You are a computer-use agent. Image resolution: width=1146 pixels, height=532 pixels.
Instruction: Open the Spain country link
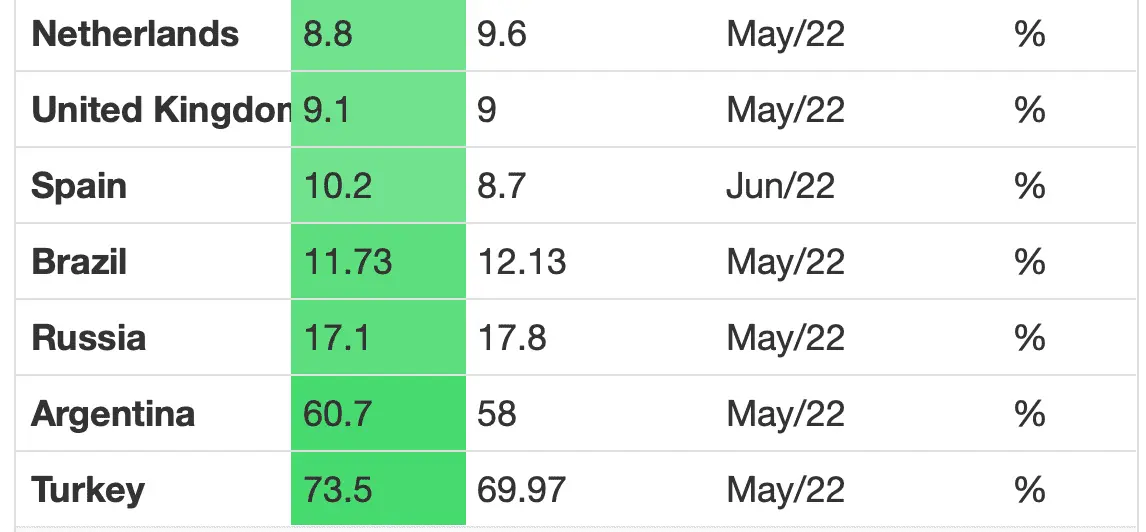coord(79,186)
